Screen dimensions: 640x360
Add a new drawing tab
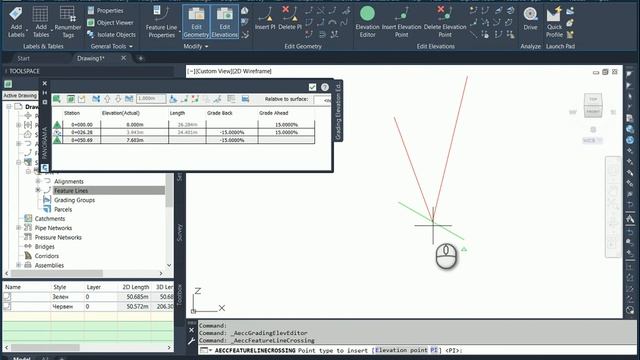coord(140,58)
